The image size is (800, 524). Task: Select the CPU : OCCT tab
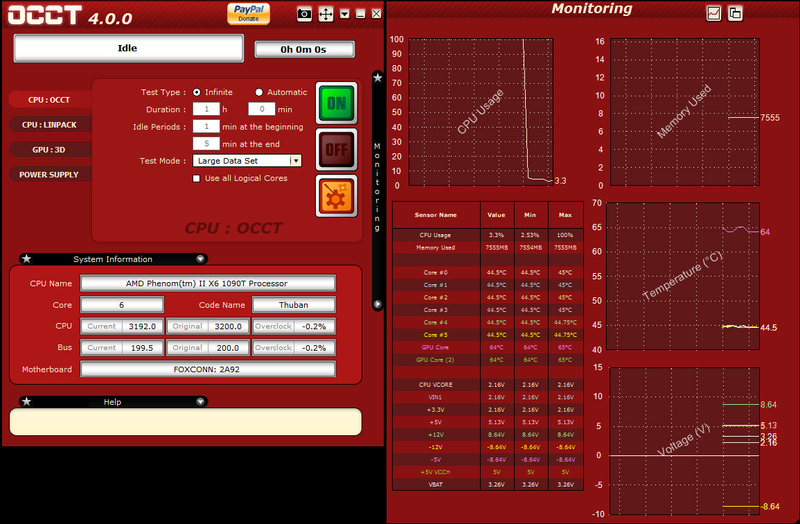tap(49, 99)
